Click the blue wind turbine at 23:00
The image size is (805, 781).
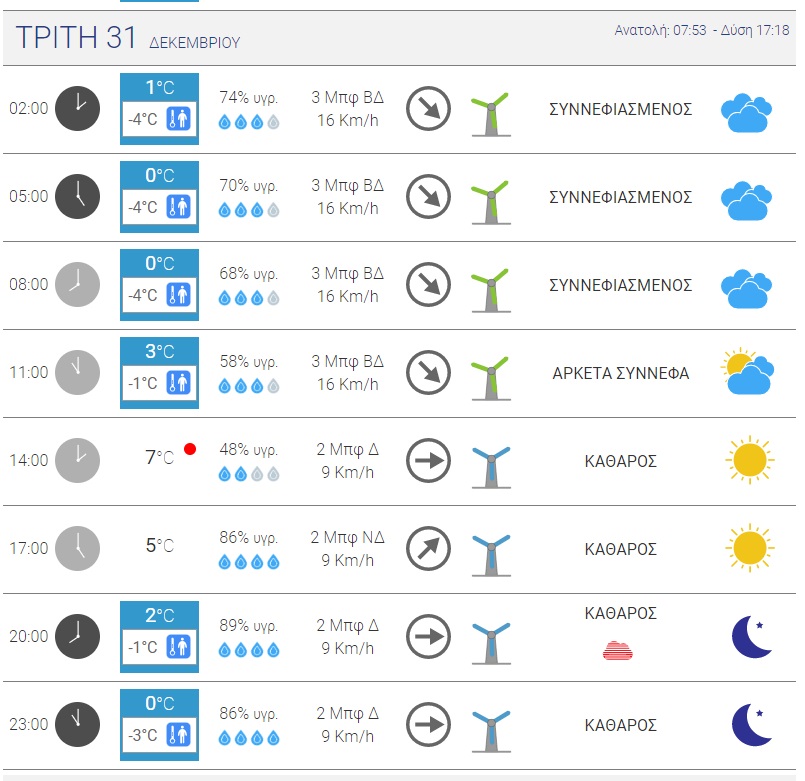pyautogui.click(x=491, y=731)
